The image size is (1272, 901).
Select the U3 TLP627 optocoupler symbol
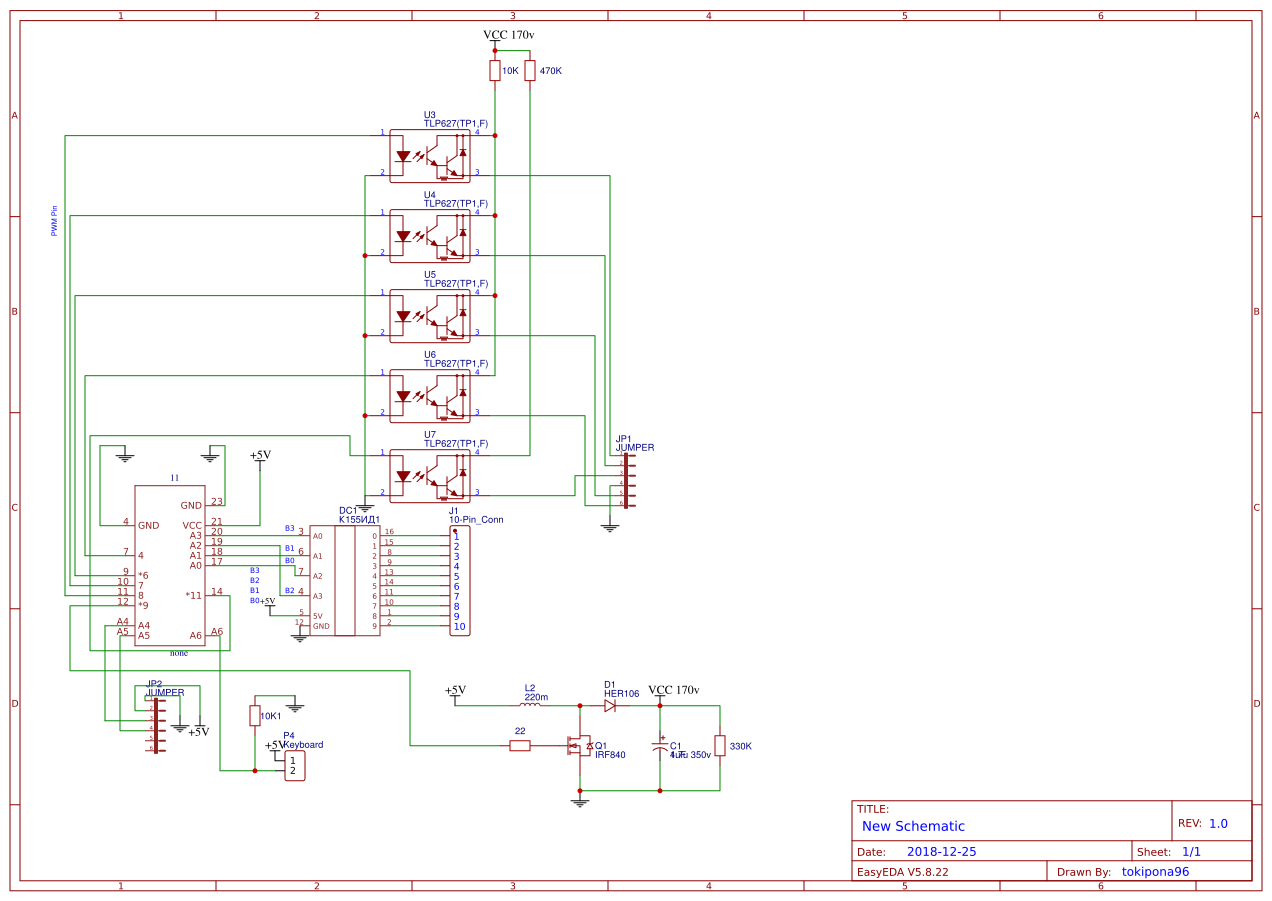(x=429, y=156)
